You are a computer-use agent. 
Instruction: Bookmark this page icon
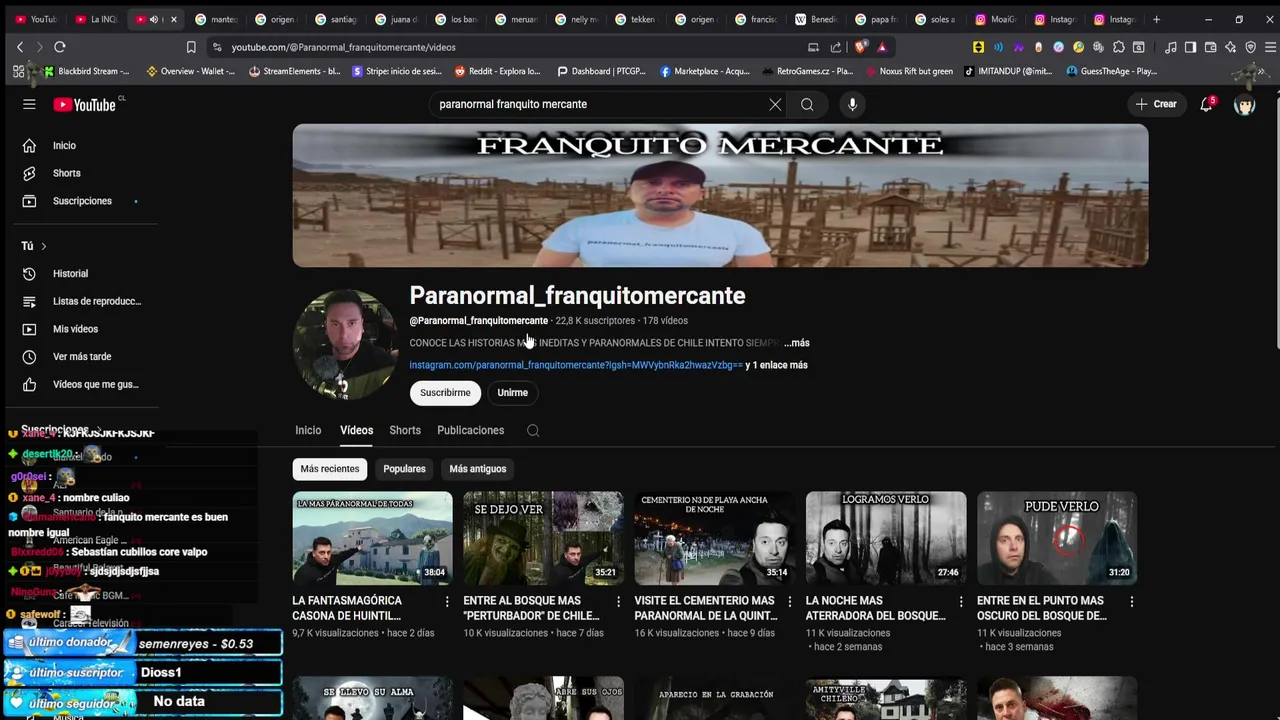point(191,47)
